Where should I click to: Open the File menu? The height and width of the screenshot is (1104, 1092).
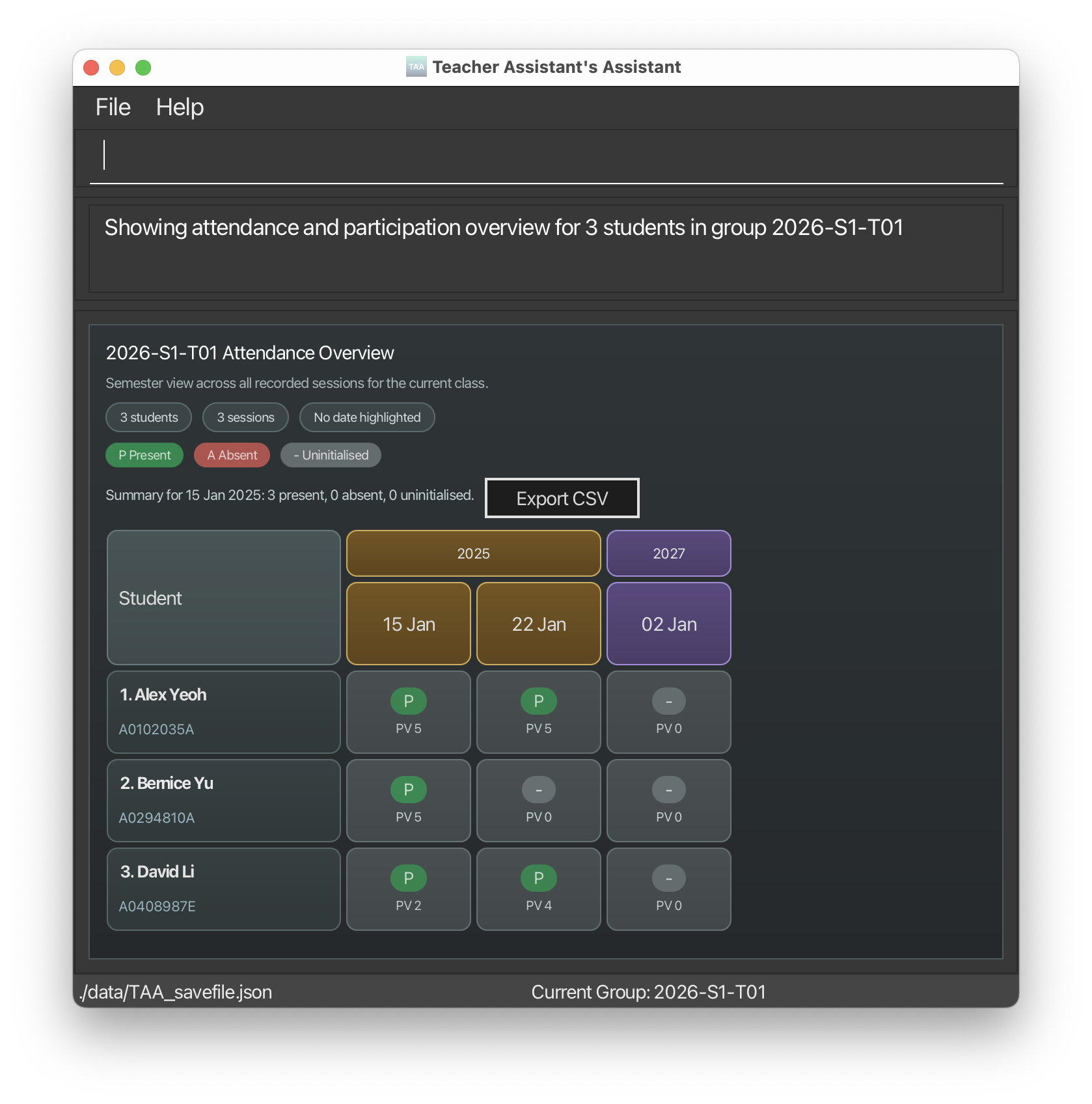point(113,107)
